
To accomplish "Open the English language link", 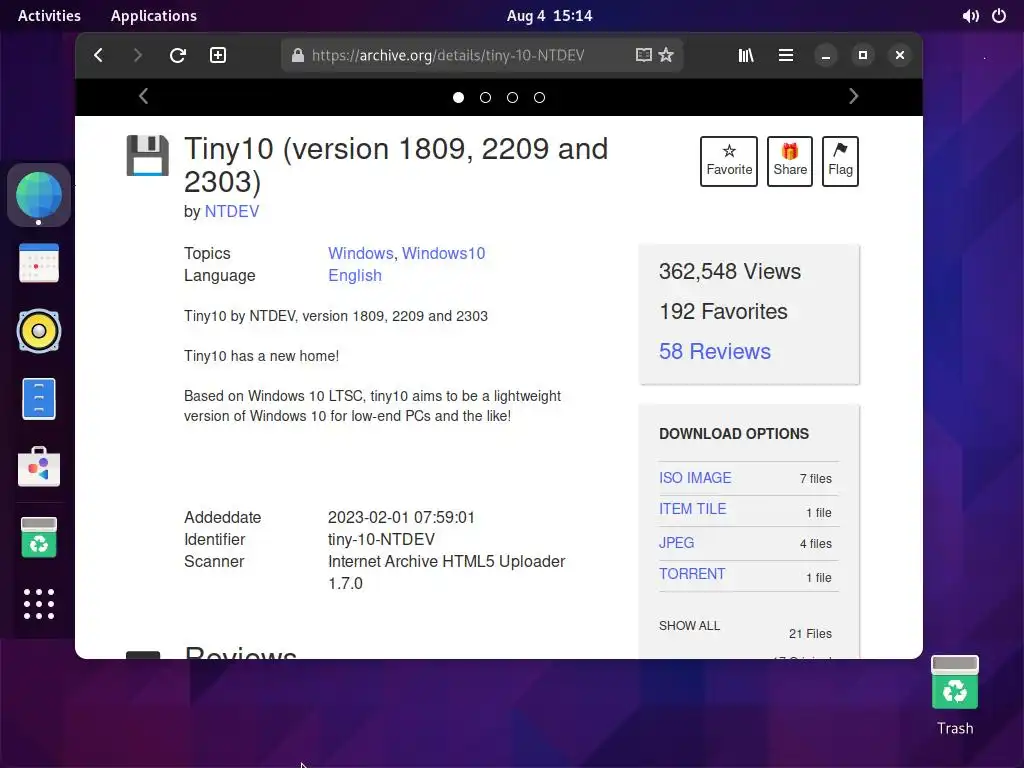I will 355,276.
